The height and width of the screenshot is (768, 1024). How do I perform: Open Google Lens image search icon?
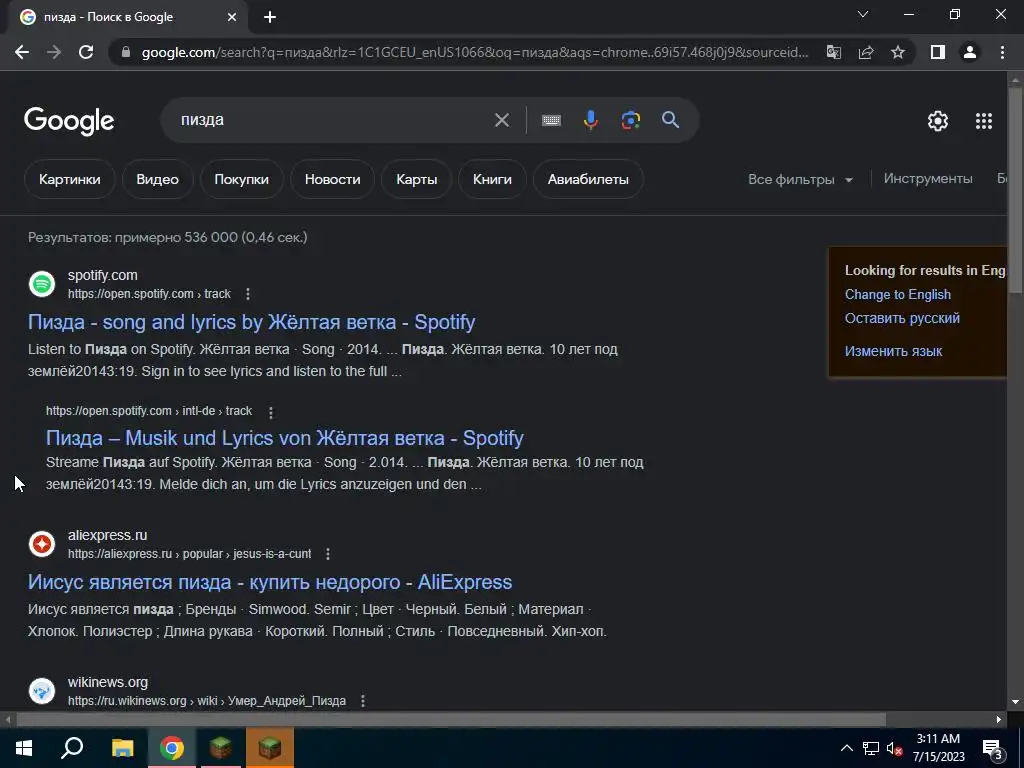pos(631,120)
